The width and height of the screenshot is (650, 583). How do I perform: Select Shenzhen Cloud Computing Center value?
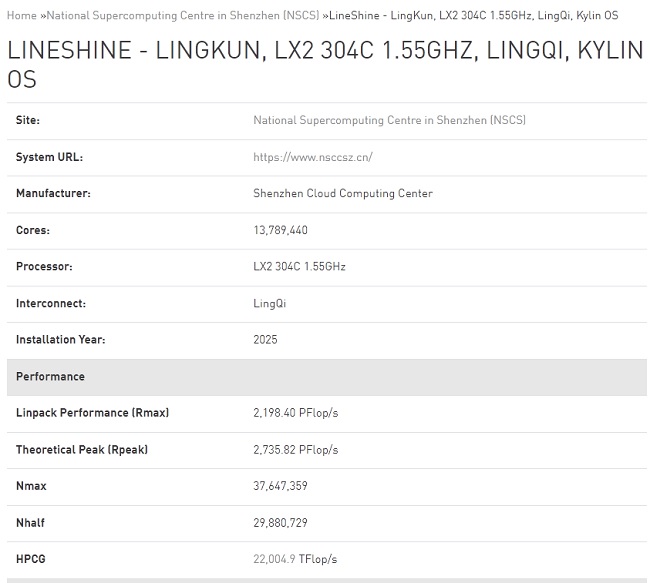tap(343, 194)
